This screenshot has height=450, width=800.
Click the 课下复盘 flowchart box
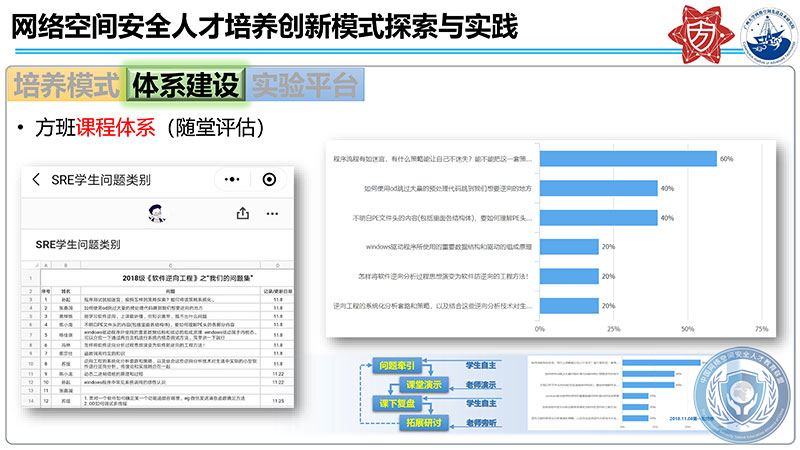[397, 403]
